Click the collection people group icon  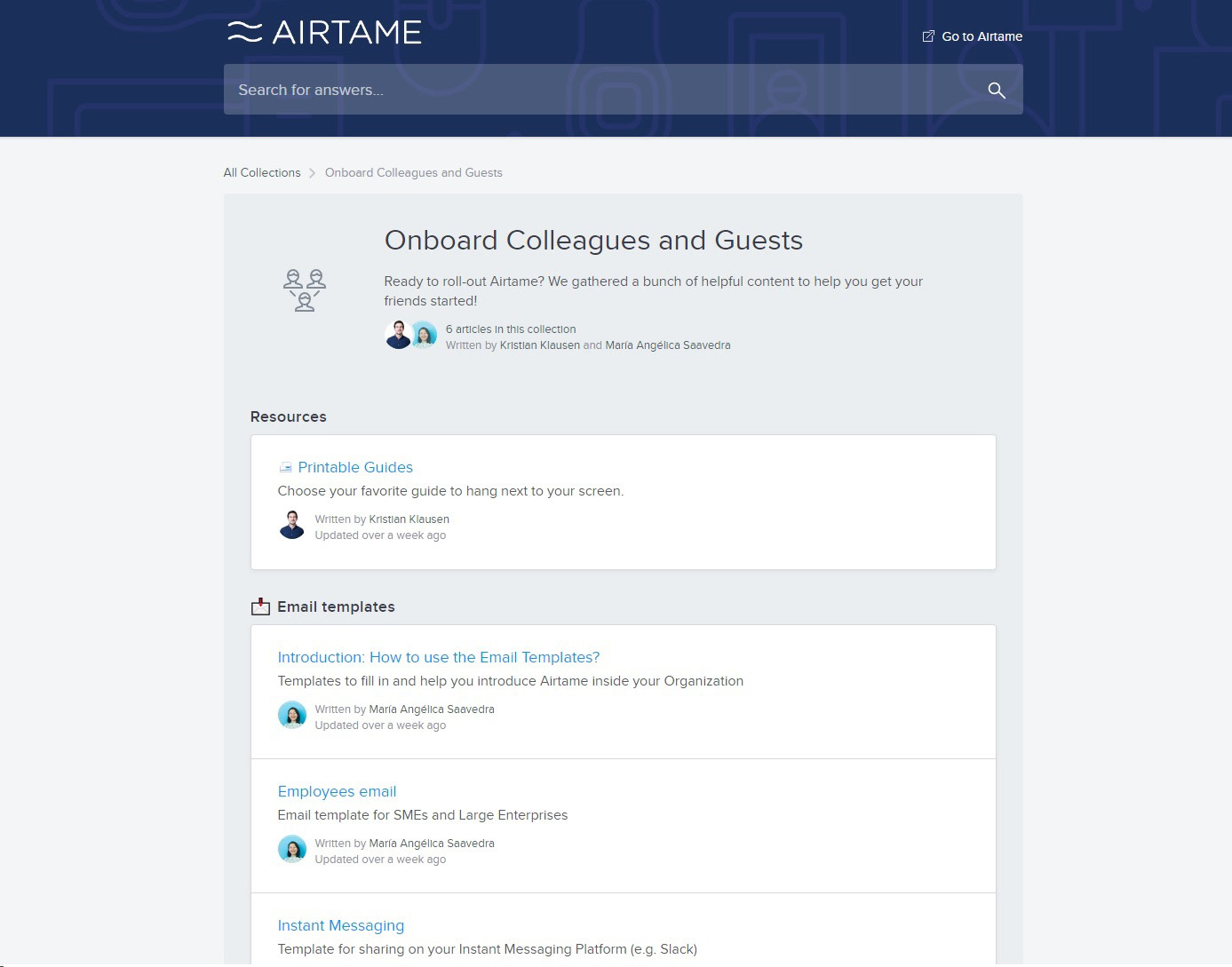[305, 290]
